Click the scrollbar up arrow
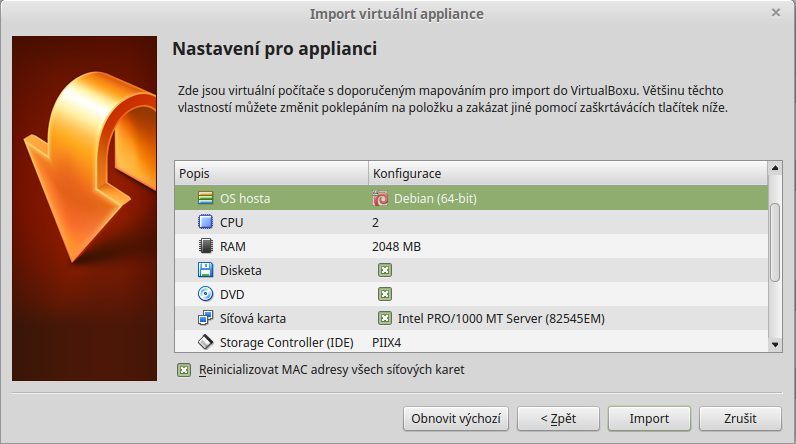 coord(775,168)
